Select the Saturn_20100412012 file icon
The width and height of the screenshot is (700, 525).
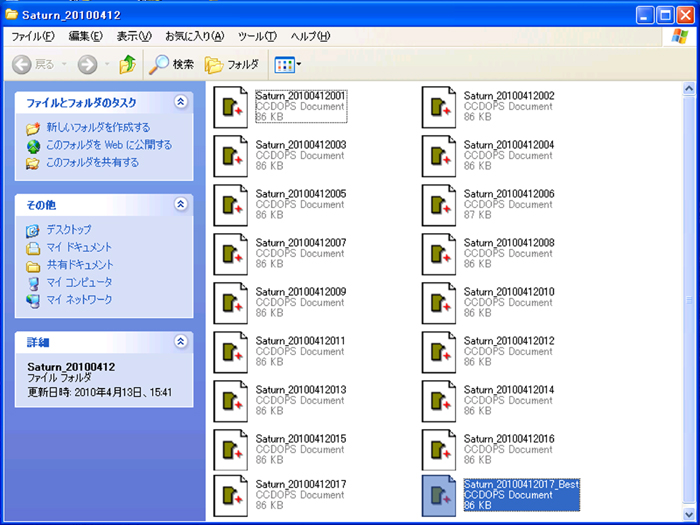click(439, 352)
